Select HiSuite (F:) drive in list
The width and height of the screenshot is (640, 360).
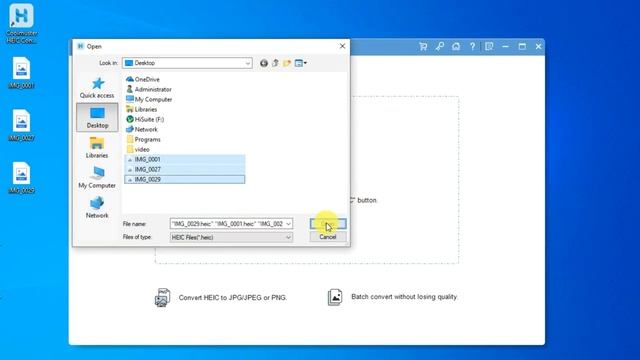145,119
